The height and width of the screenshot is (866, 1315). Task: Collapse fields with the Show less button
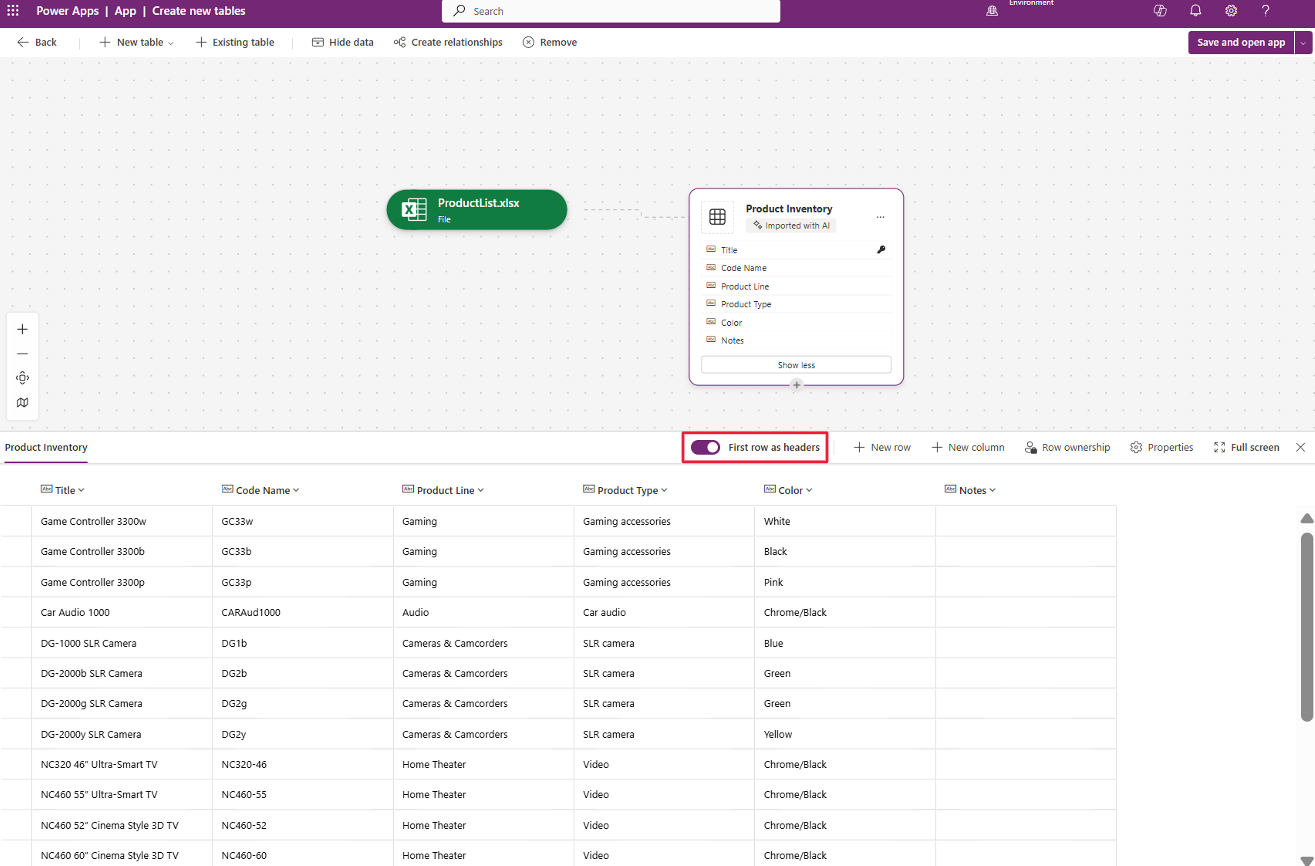[795, 364]
